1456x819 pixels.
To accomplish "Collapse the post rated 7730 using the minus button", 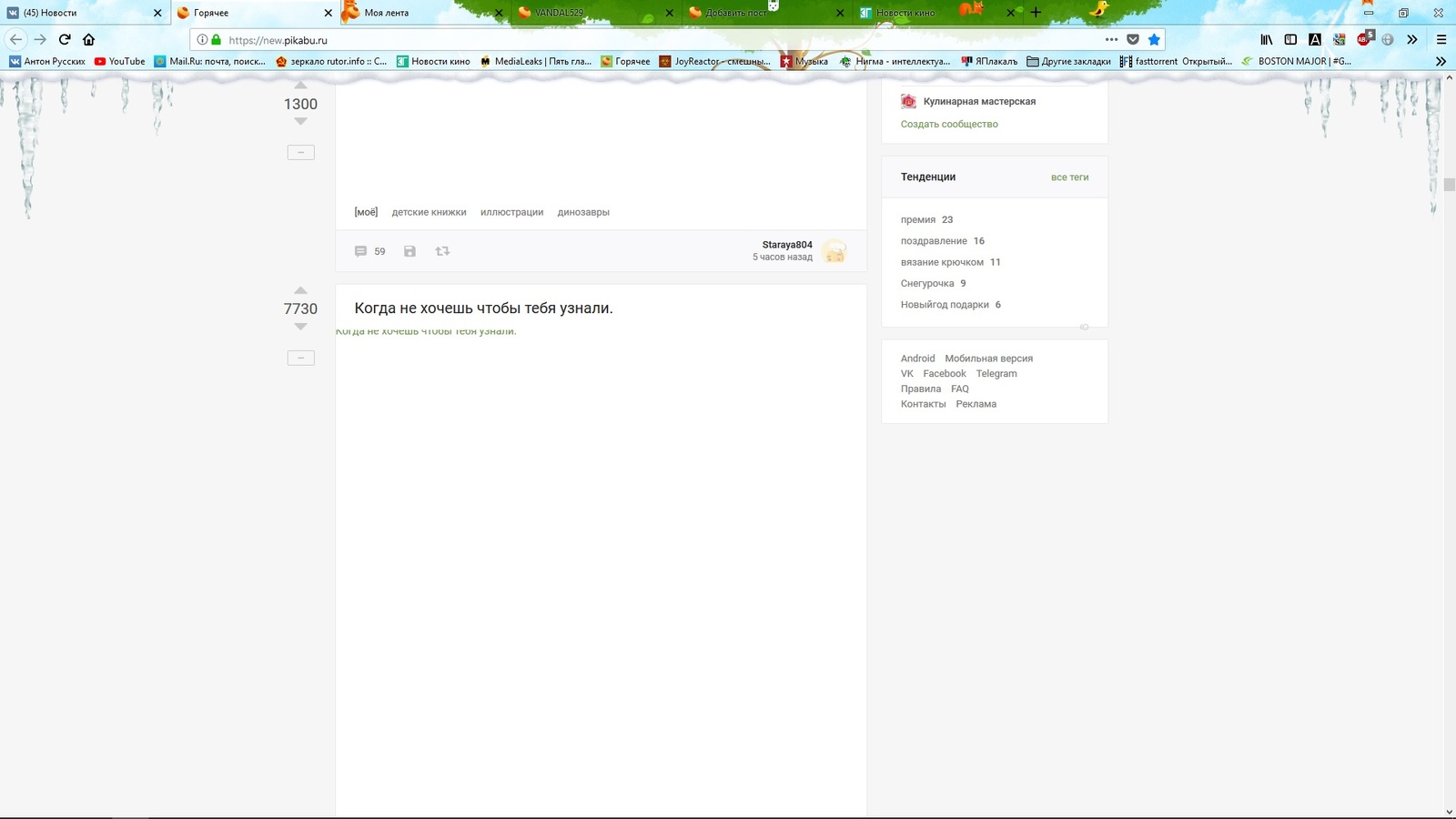I will point(300,358).
